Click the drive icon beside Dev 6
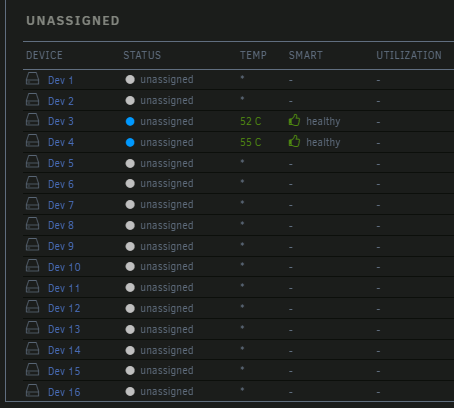Image resolution: width=454 pixels, height=408 pixels. tap(33, 183)
